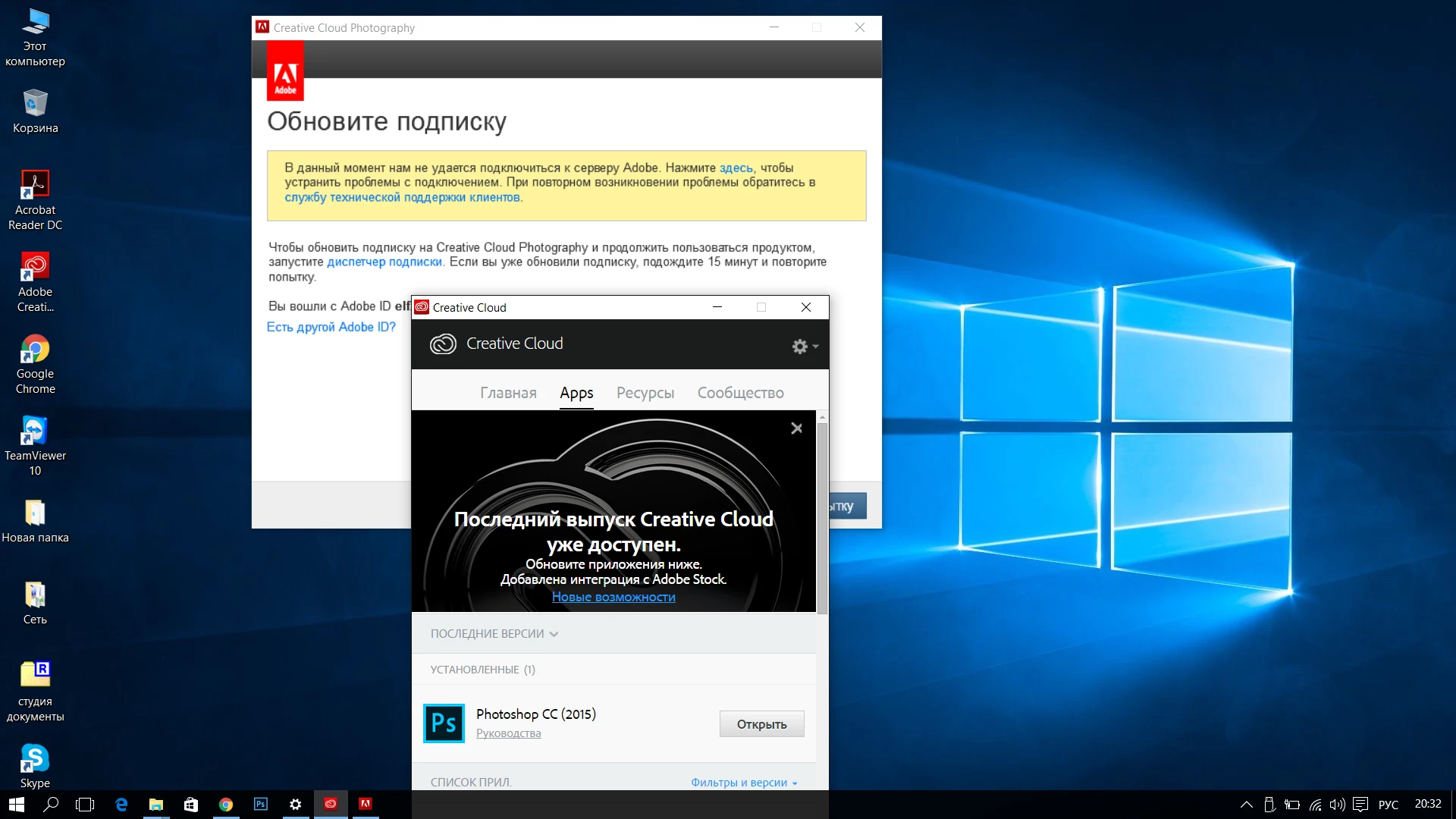The width and height of the screenshot is (1456, 819).
Task: Click the Photoshop CC Ps app icon
Action: pyautogui.click(x=444, y=723)
